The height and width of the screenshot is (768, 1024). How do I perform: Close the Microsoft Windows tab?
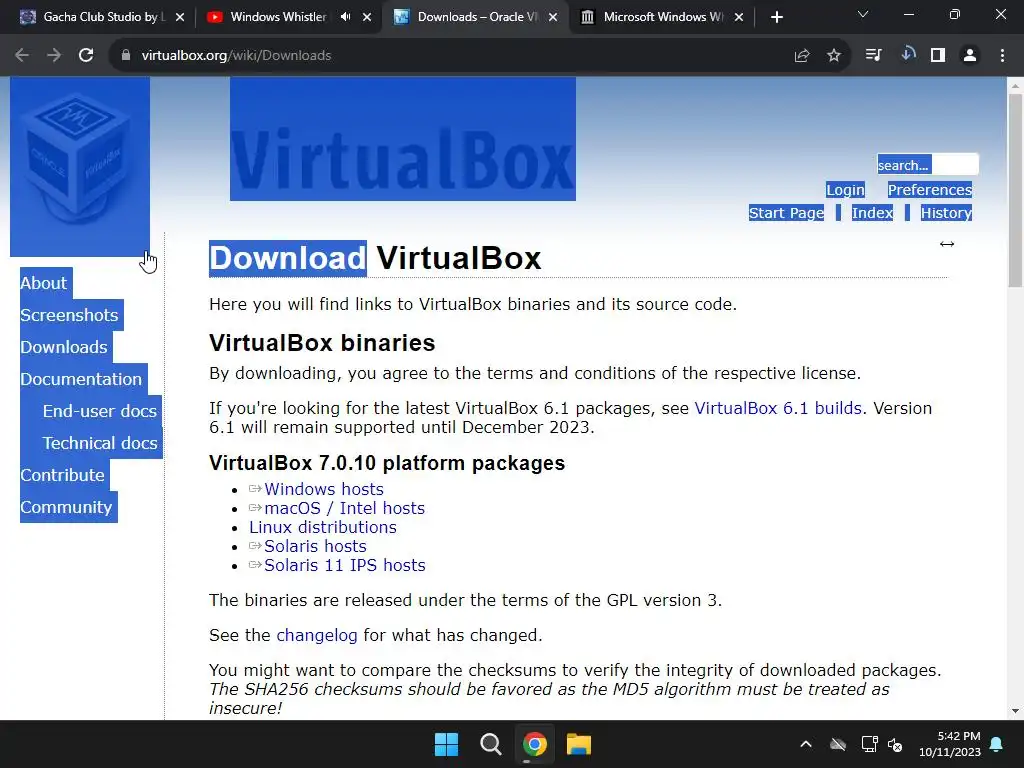pyautogui.click(x=739, y=17)
